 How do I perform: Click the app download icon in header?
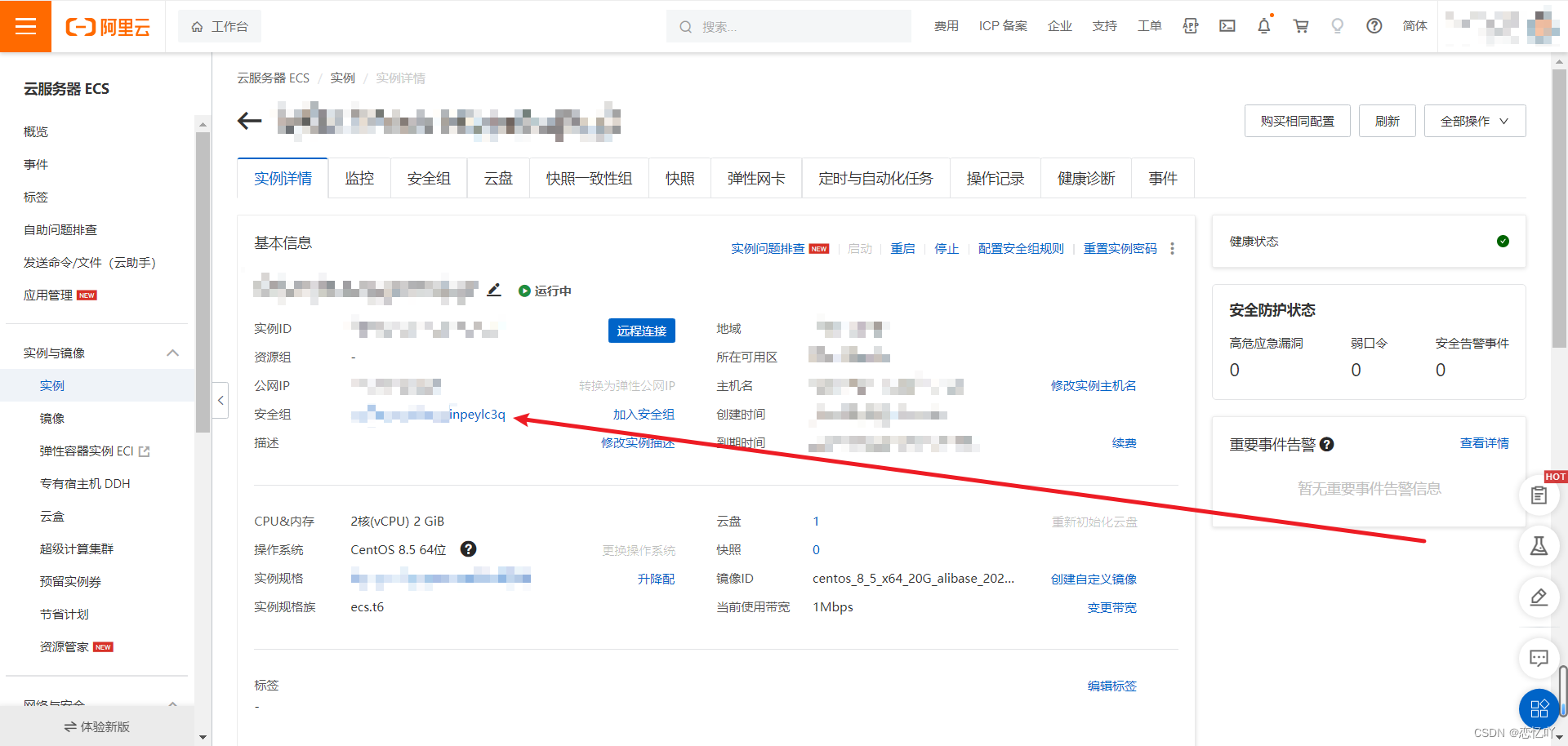(1190, 26)
